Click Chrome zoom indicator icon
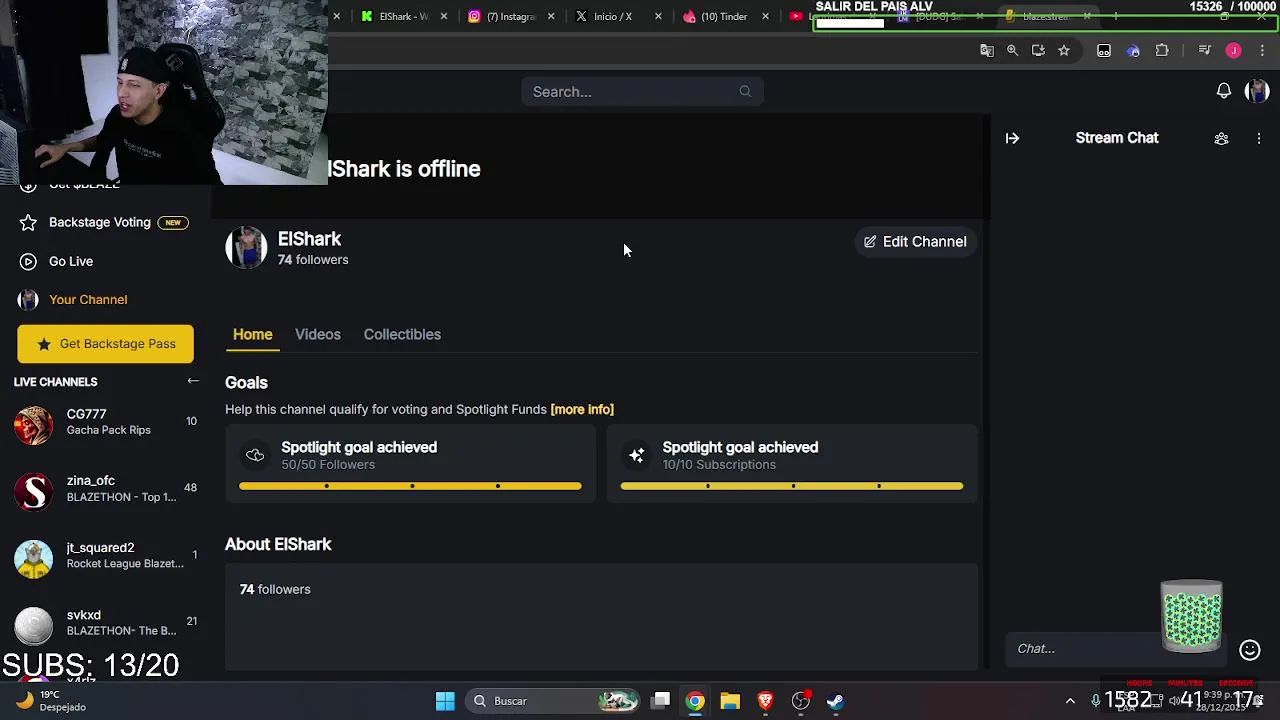Image resolution: width=1280 pixels, height=720 pixels. pos(1012,50)
